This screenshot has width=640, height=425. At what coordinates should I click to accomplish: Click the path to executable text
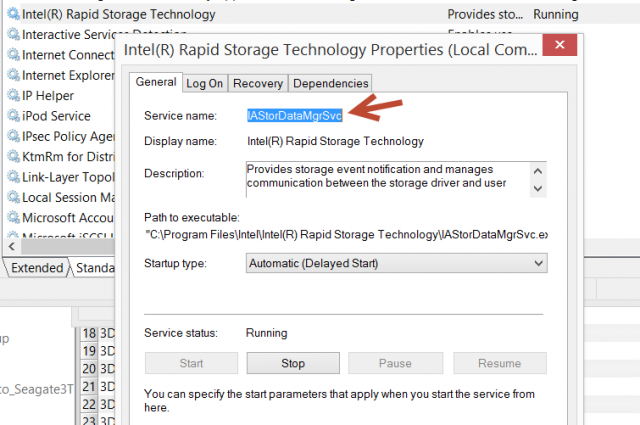(347, 235)
